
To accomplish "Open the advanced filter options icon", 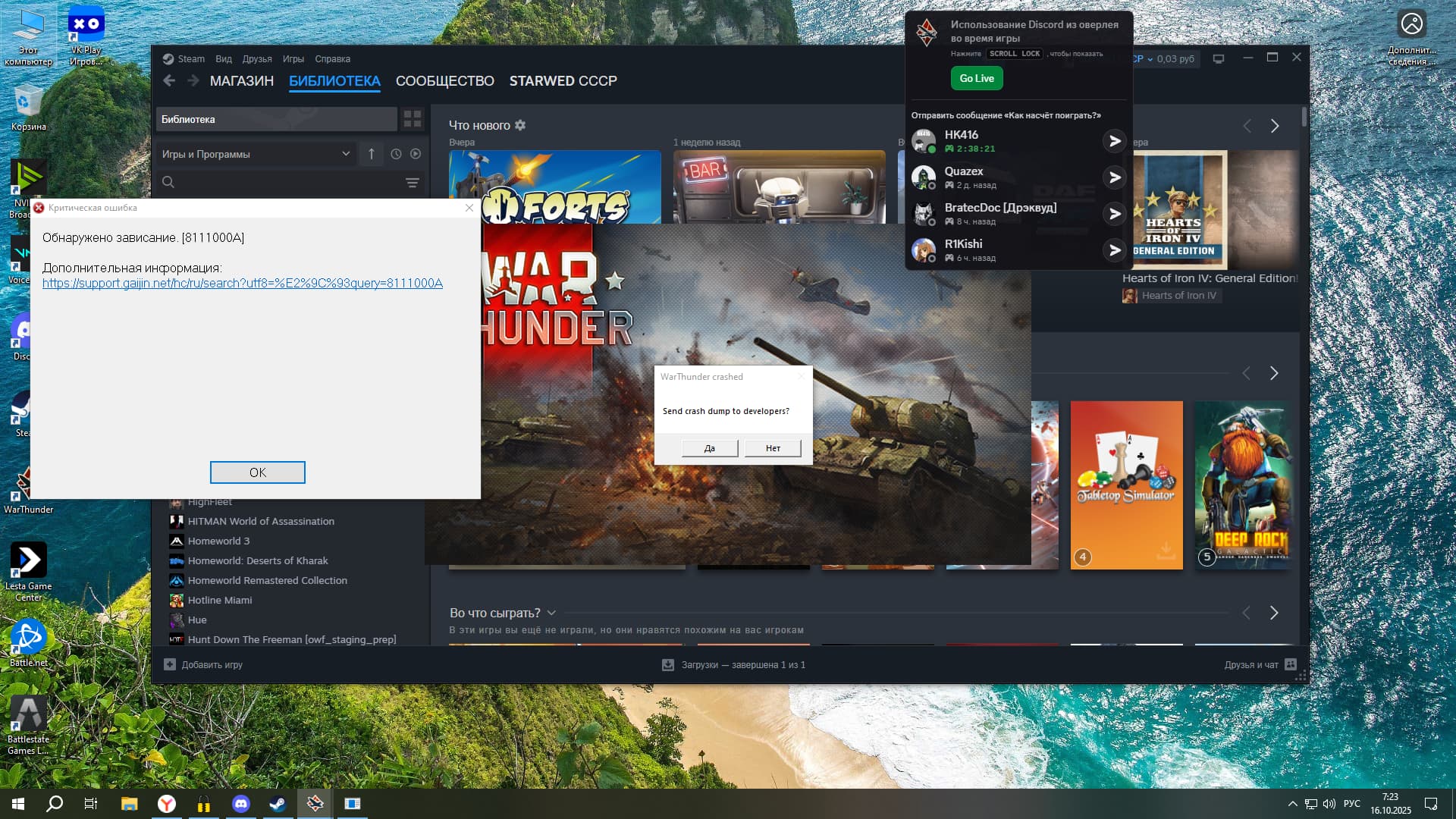I will pyautogui.click(x=412, y=183).
